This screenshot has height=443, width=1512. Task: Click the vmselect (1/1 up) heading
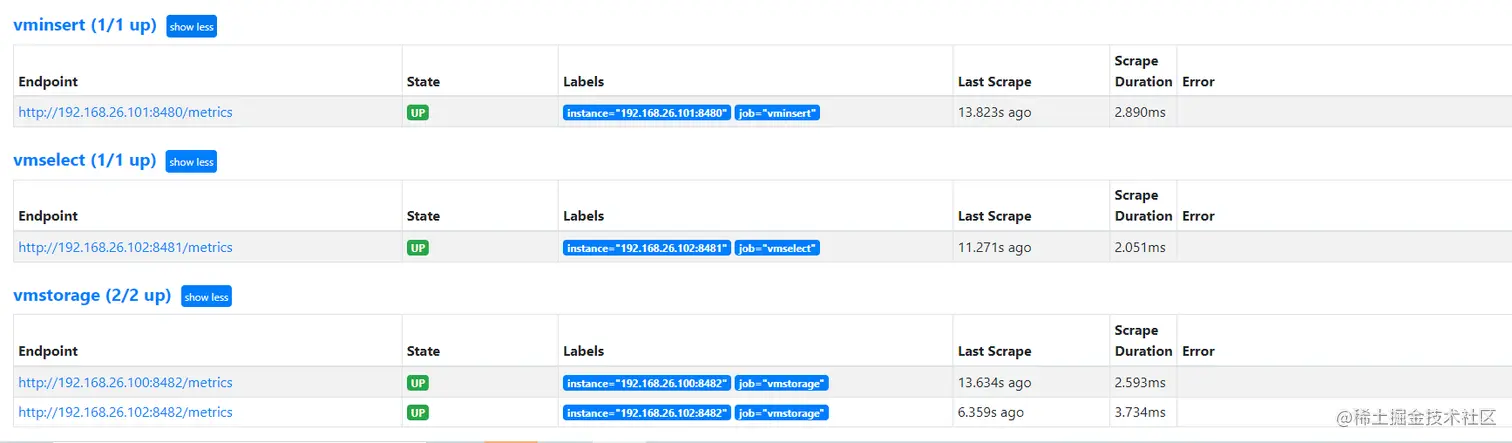tap(84, 160)
